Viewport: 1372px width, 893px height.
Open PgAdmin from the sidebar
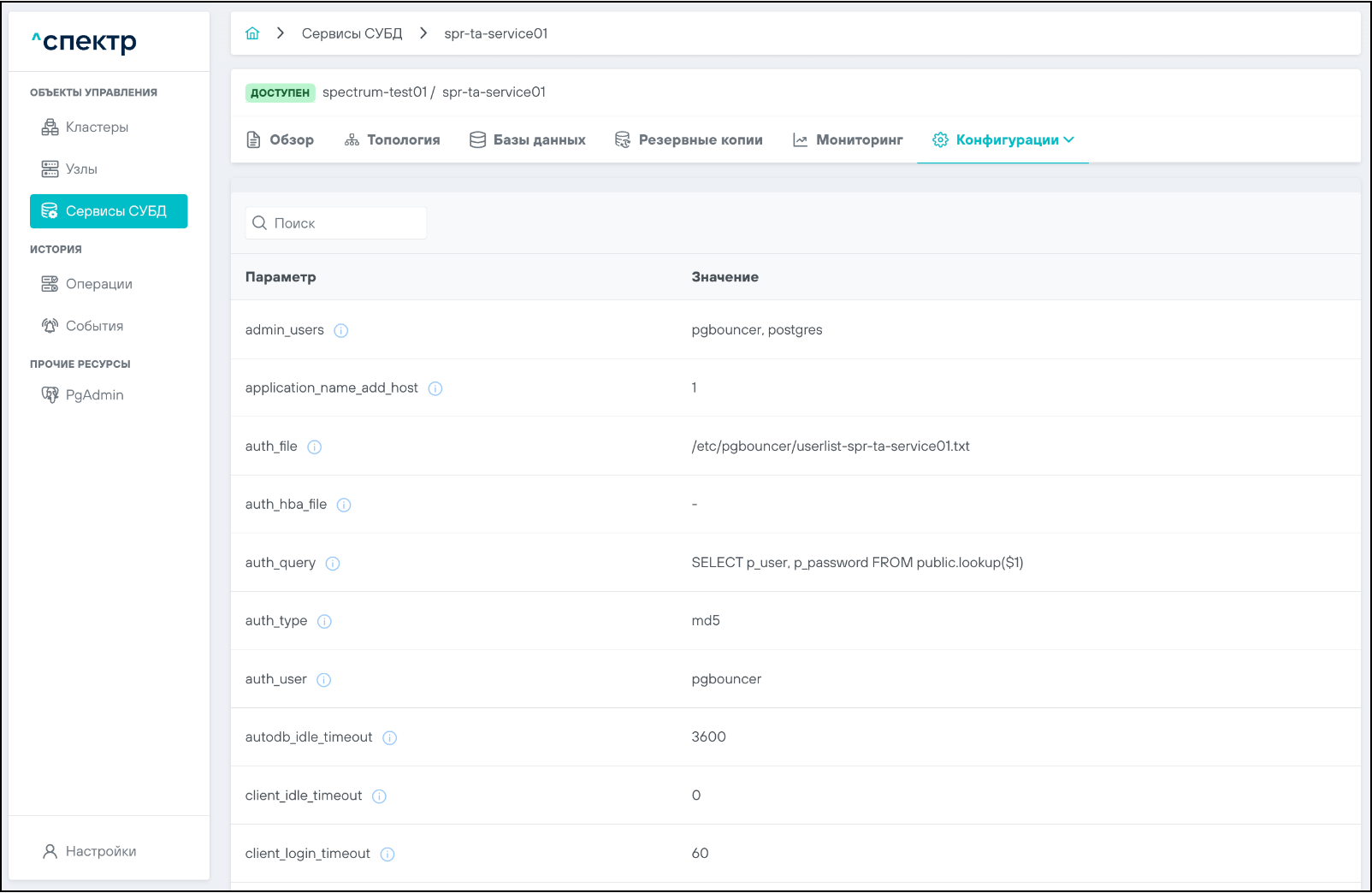[94, 395]
